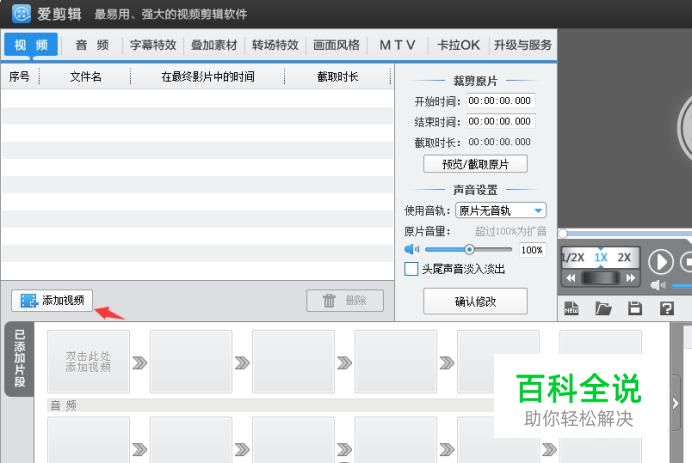Set playback speed to 1/2X
Screen dimensions: 692x463
pos(573,257)
